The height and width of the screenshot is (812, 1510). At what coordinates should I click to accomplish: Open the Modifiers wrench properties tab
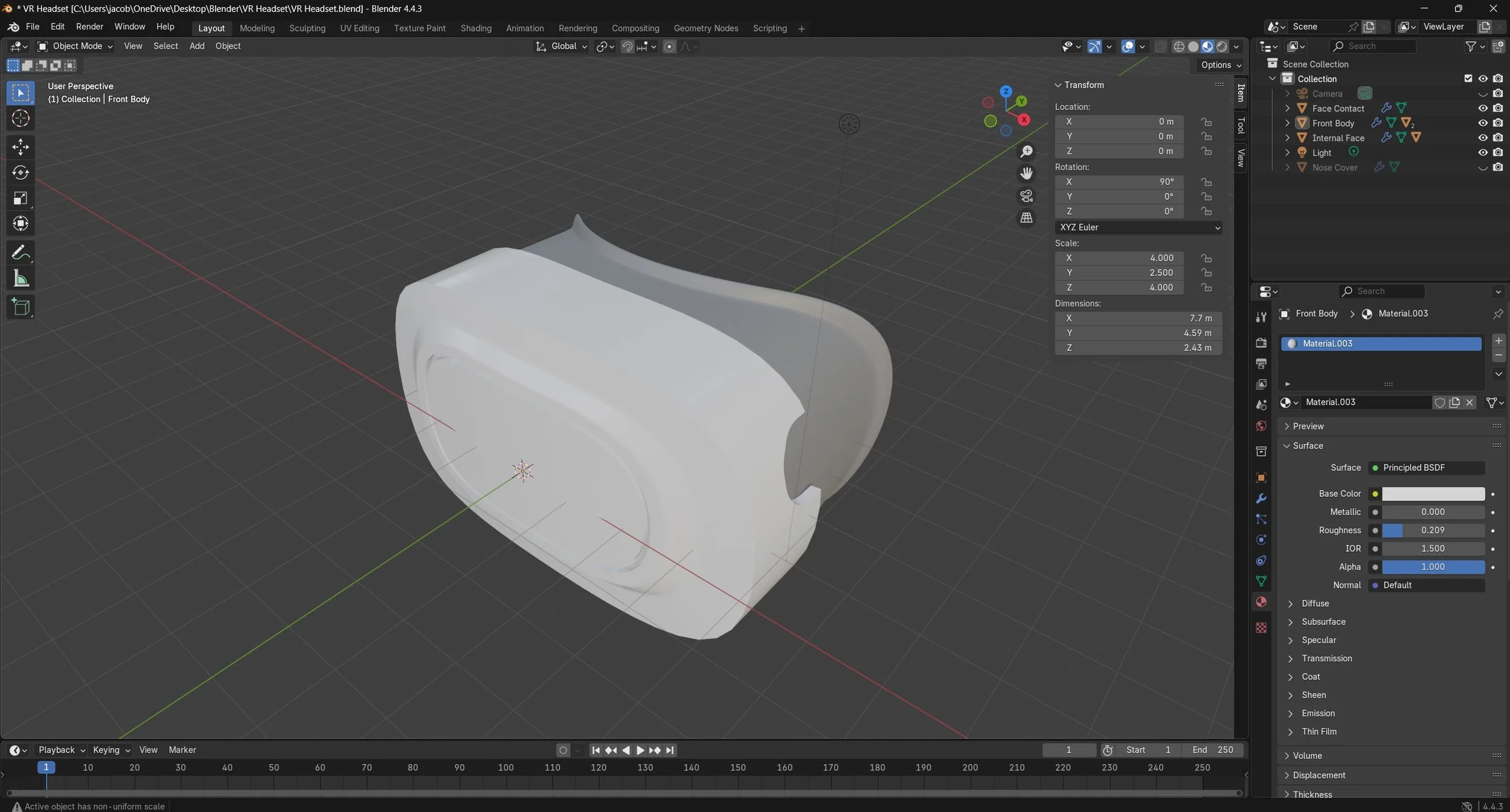[1261, 499]
